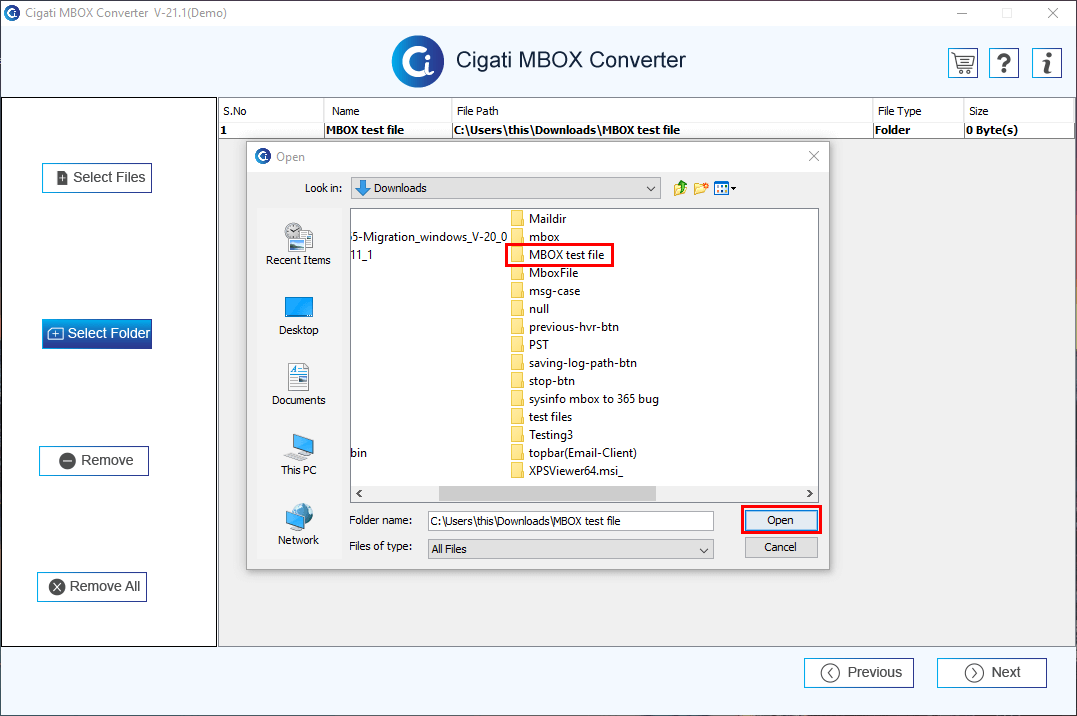Expand the Look in Downloads dropdown
Screen dimensions: 1077x716
pos(506,188)
